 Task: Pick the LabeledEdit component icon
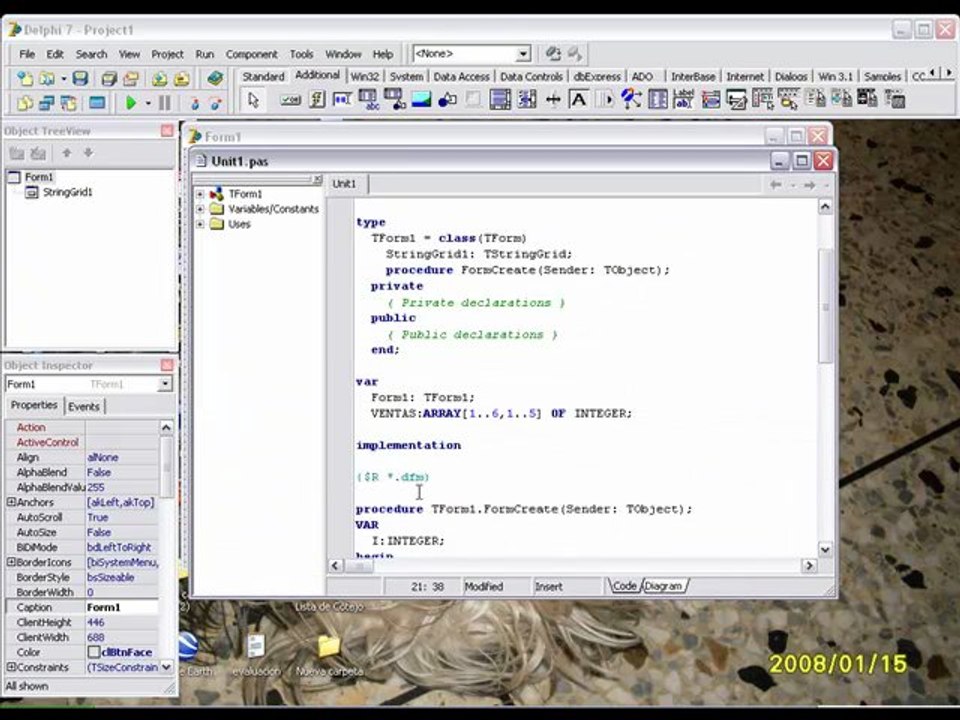(x=683, y=99)
